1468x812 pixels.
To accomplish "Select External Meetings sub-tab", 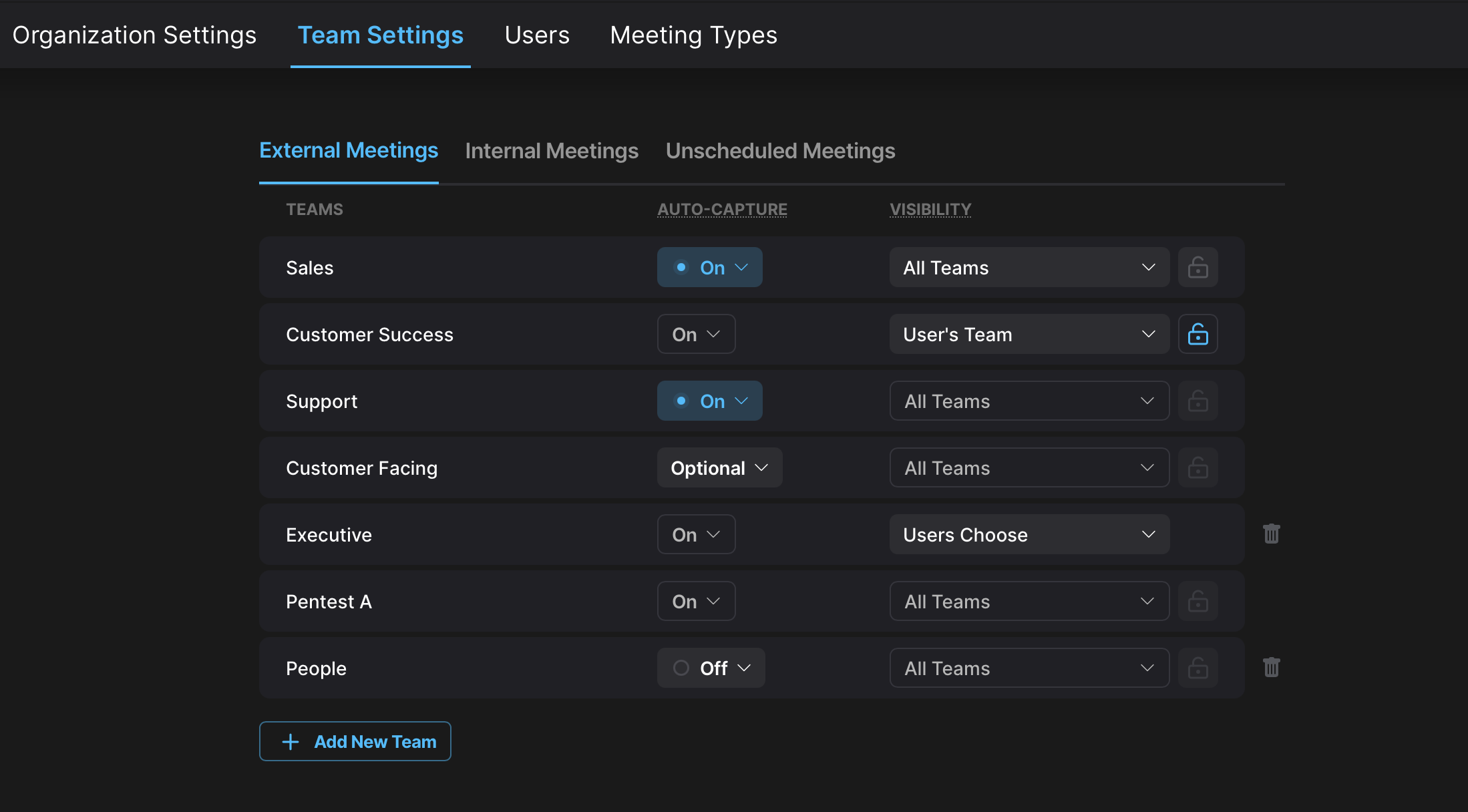I will coord(349,150).
